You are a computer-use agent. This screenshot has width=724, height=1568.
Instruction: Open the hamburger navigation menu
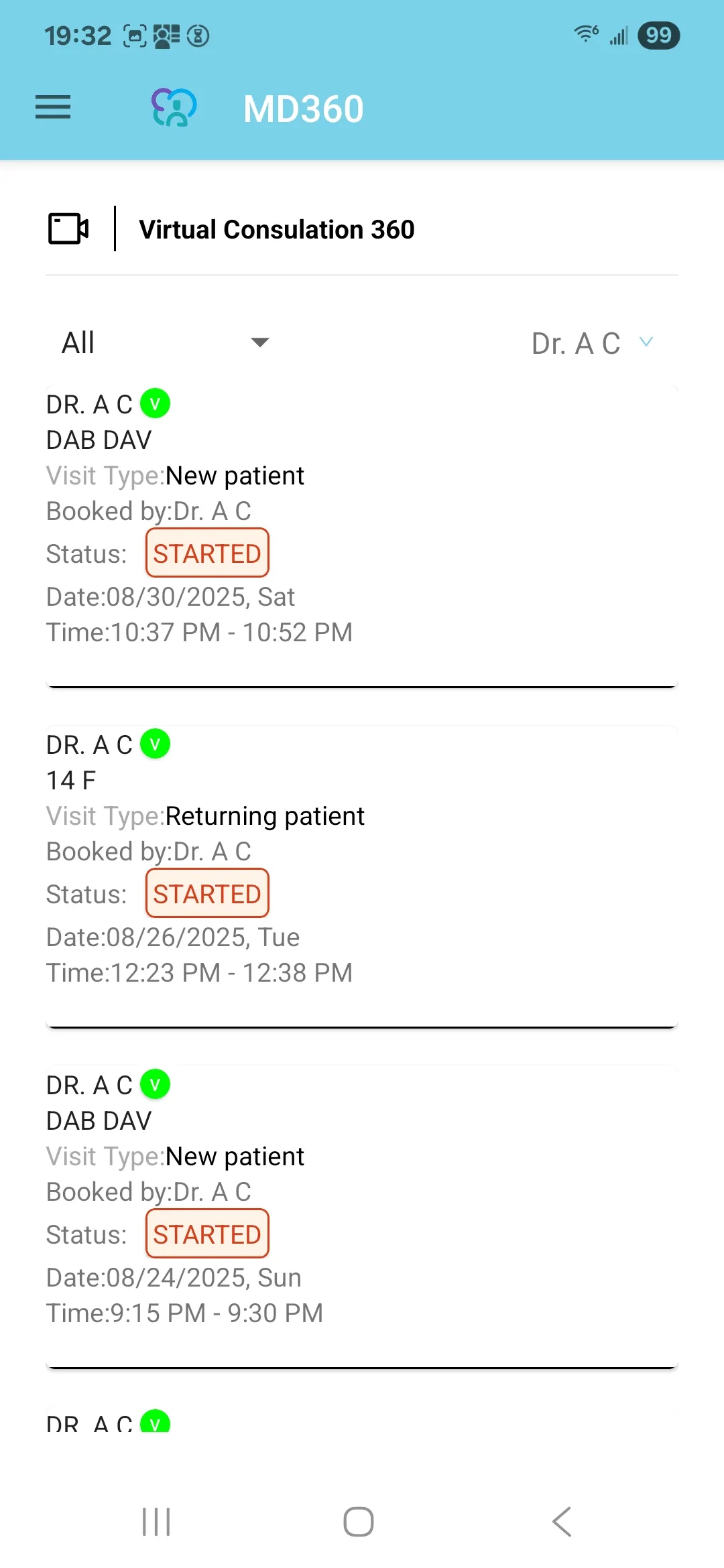(x=53, y=107)
